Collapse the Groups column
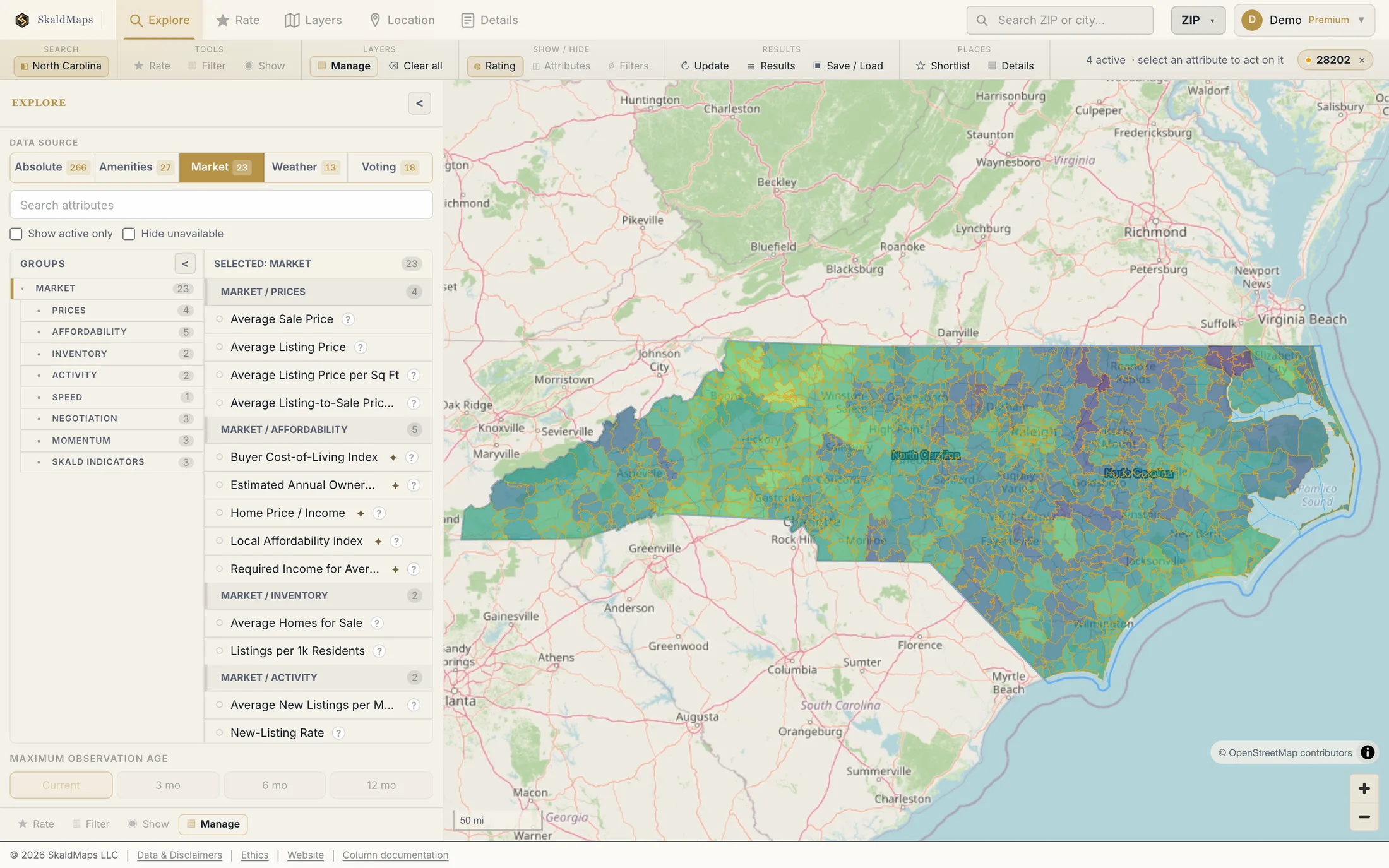 click(185, 264)
